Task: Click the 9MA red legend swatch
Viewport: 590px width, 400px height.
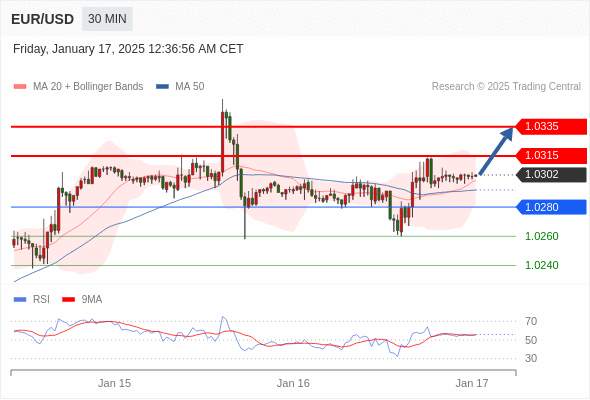Action: (68, 300)
